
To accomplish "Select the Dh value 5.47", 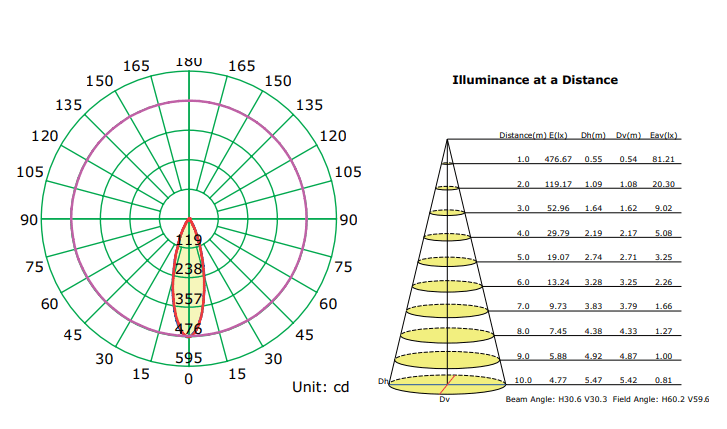I will (593, 380).
